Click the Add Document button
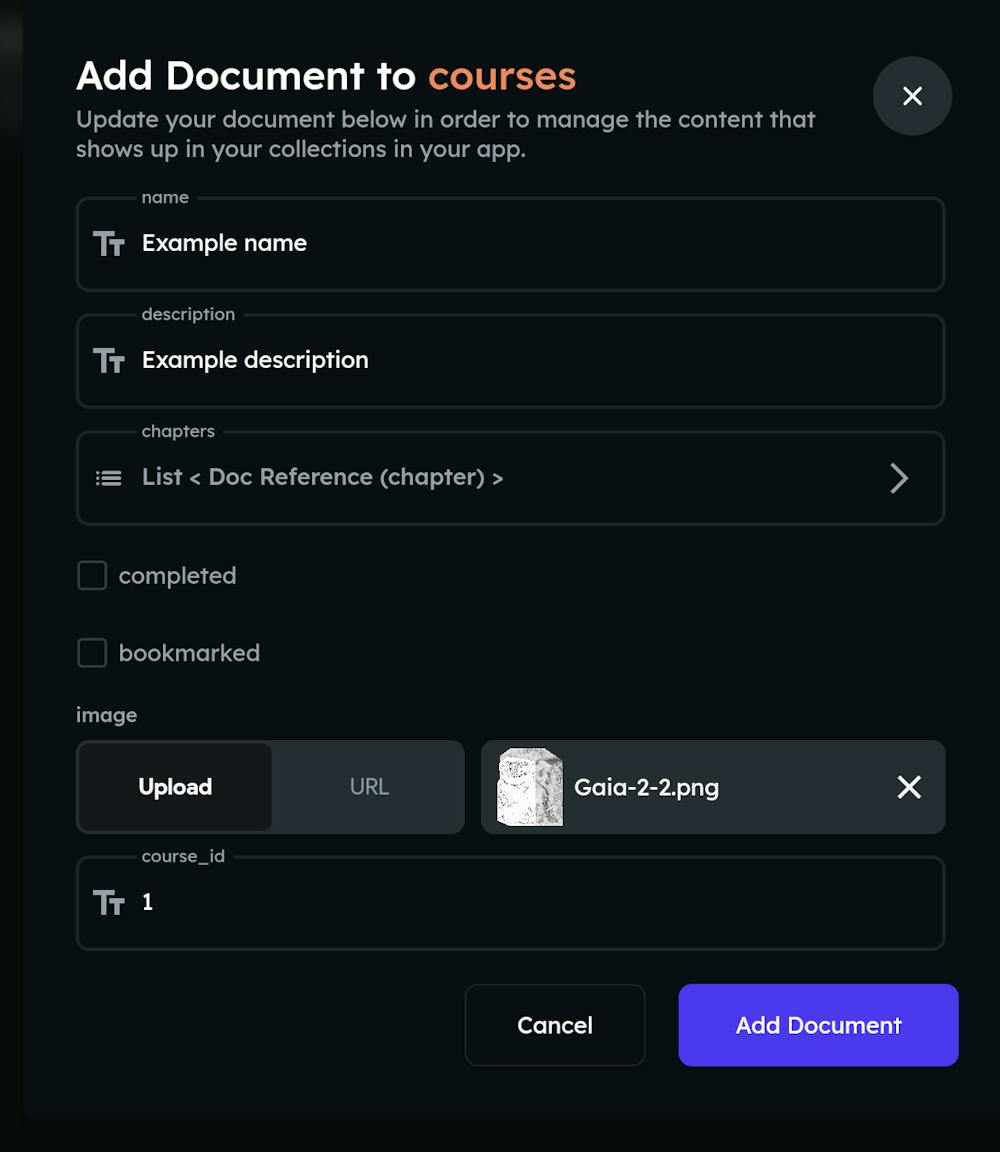 click(x=818, y=1025)
